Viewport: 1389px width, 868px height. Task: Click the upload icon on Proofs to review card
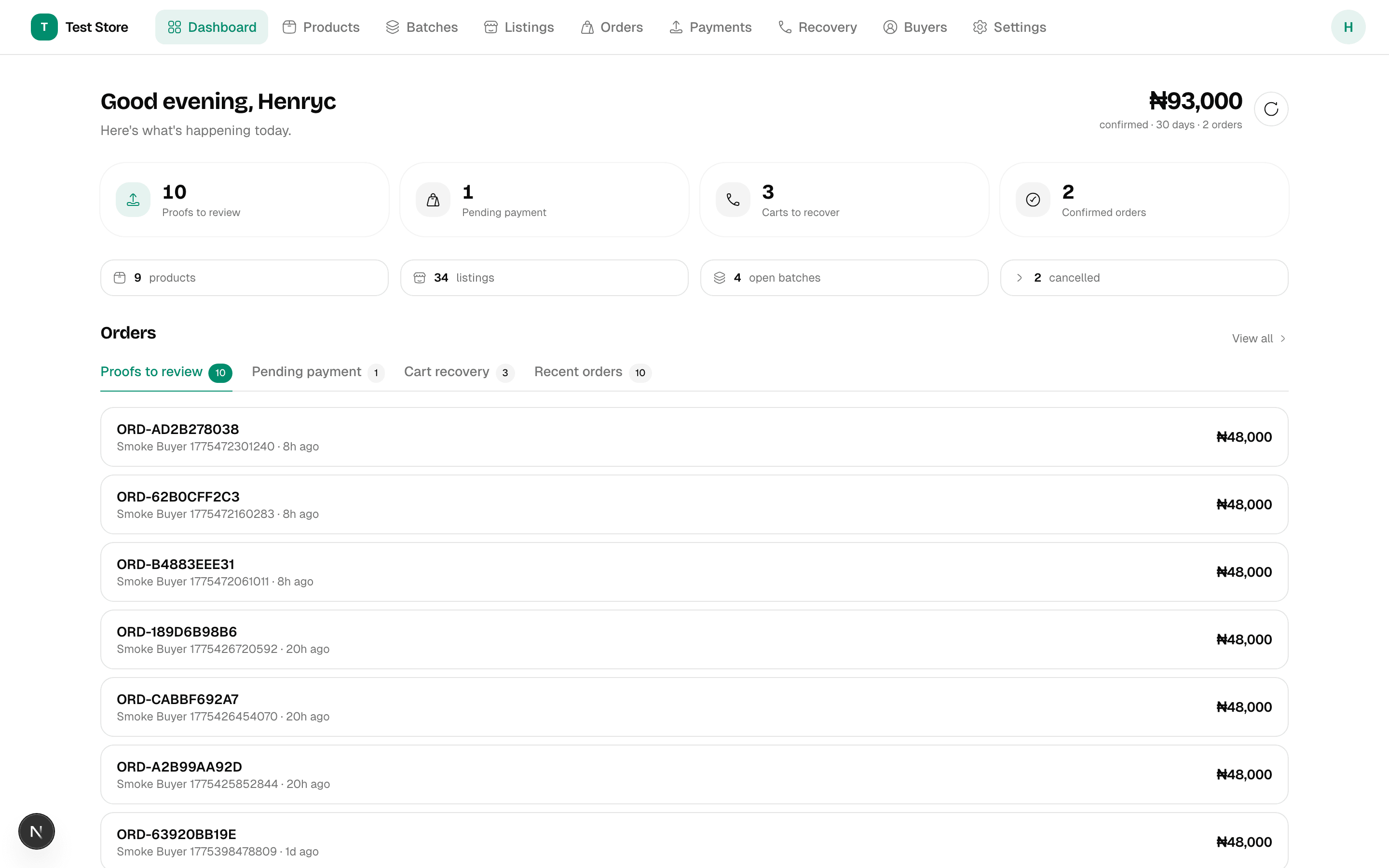(x=133, y=199)
